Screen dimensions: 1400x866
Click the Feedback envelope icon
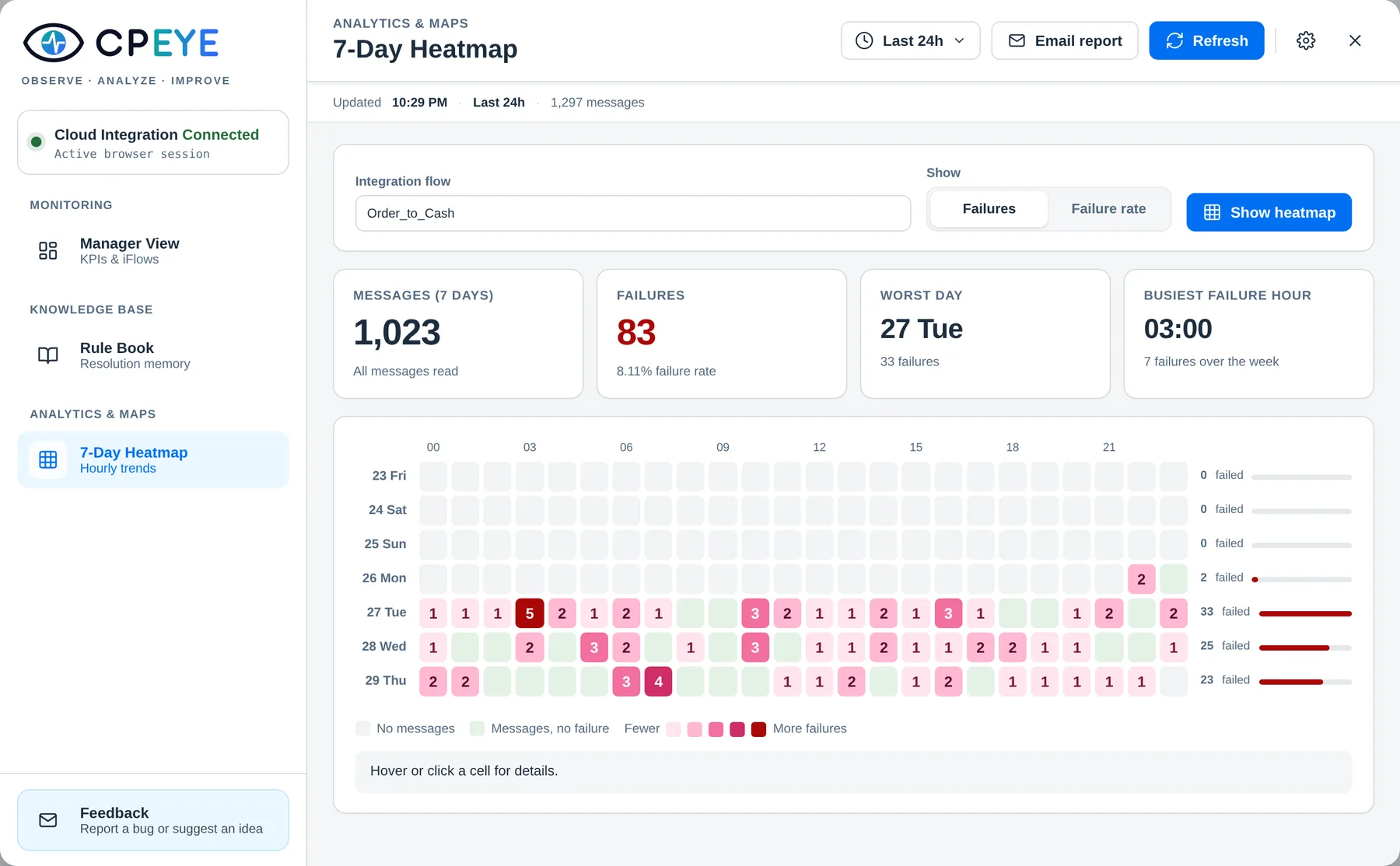coord(48,820)
